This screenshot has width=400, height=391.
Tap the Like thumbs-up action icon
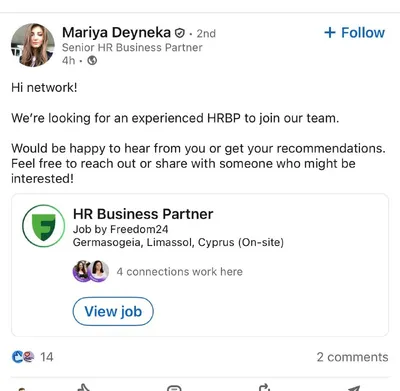click(84, 388)
